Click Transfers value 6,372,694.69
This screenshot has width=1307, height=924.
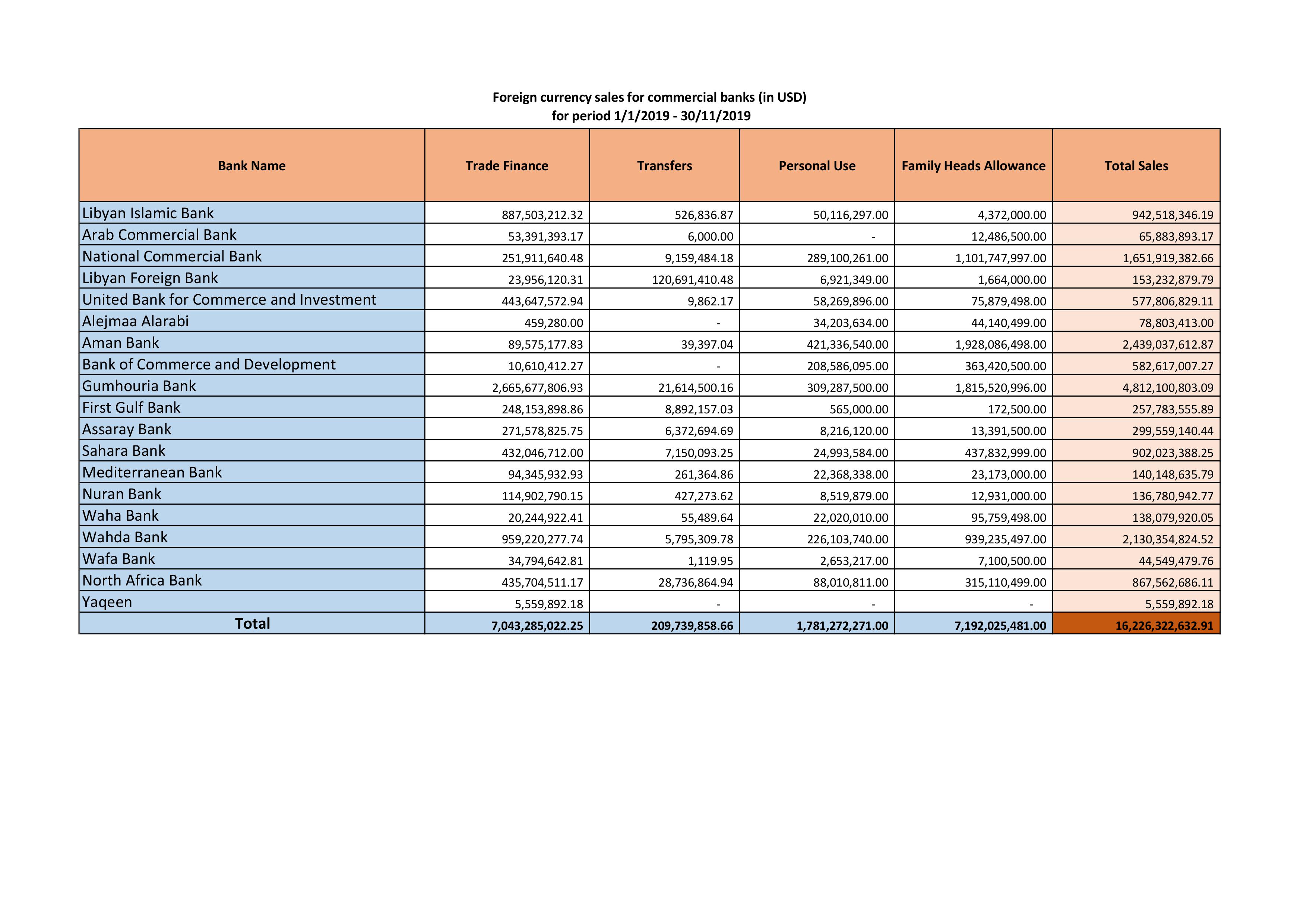coord(699,431)
